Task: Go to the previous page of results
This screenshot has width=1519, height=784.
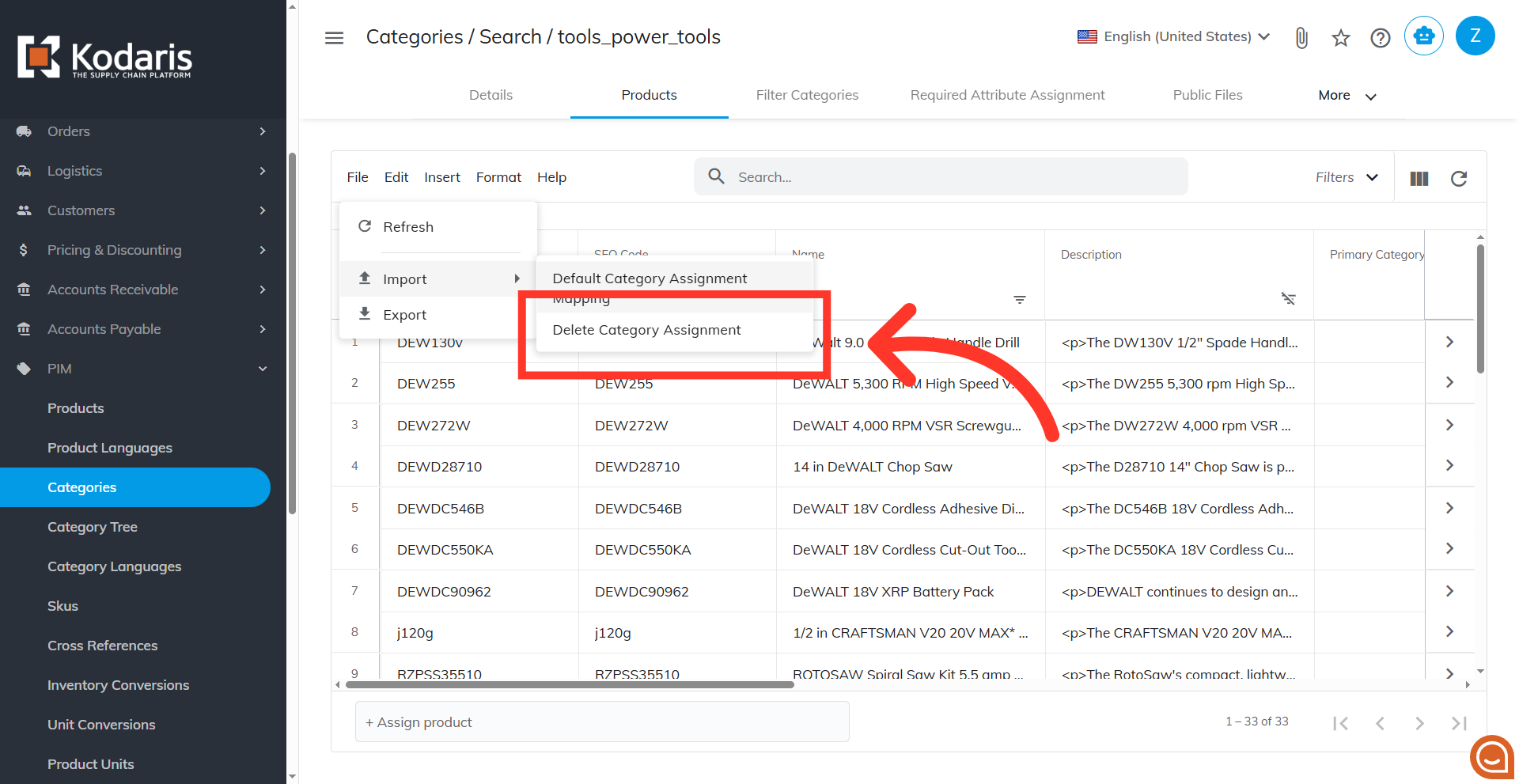Action: pos(1380,723)
